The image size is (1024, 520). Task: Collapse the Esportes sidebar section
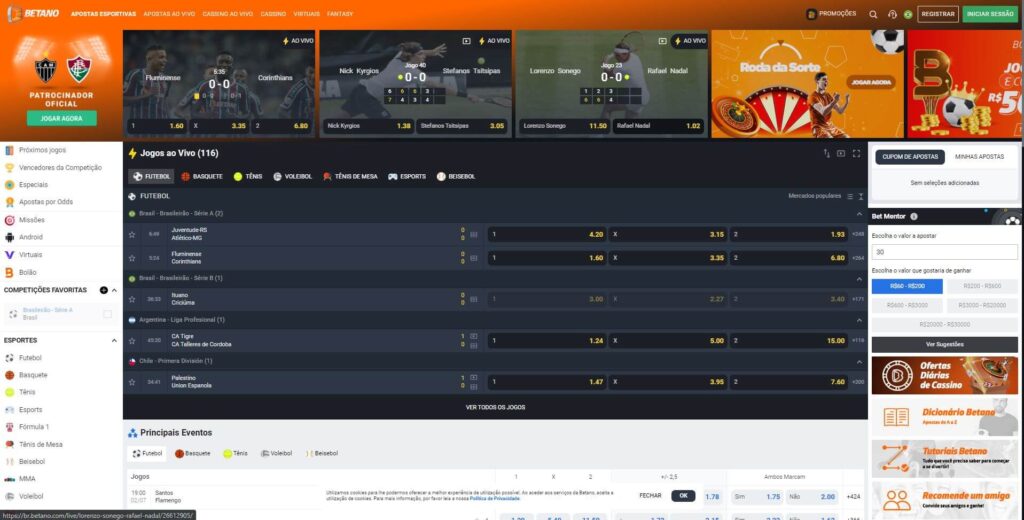114,340
